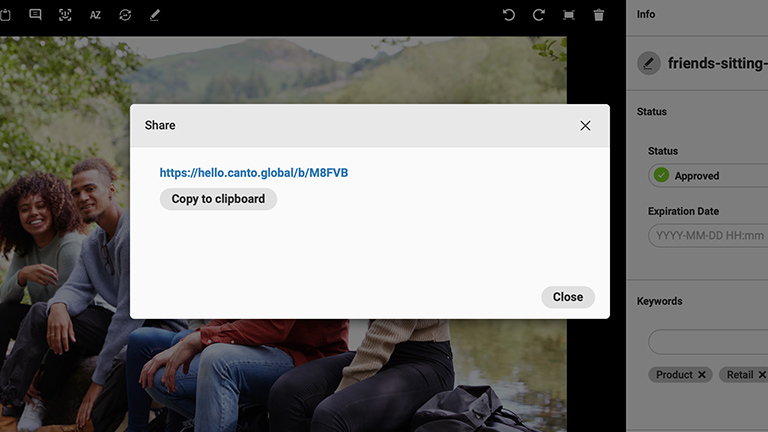The width and height of the screenshot is (768, 432).
Task: Click the Expiration Date input field
Action: (x=708, y=236)
